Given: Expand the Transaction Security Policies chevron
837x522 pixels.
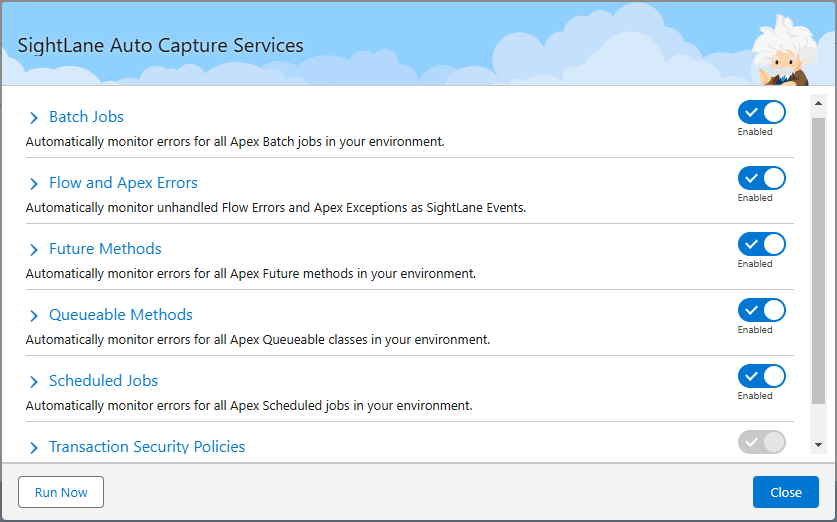Looking at the screenshot, I should tap(34, 448).
